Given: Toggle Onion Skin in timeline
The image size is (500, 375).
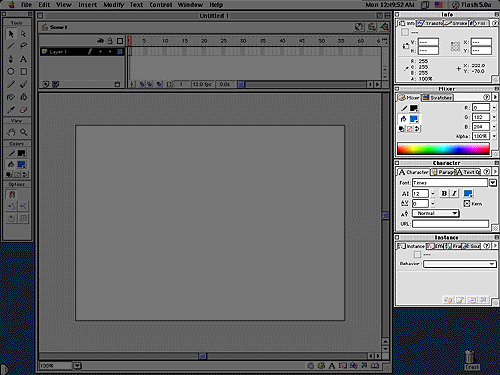Looking at the screenshot, I should pyautogui.click(x=142, y=84).
